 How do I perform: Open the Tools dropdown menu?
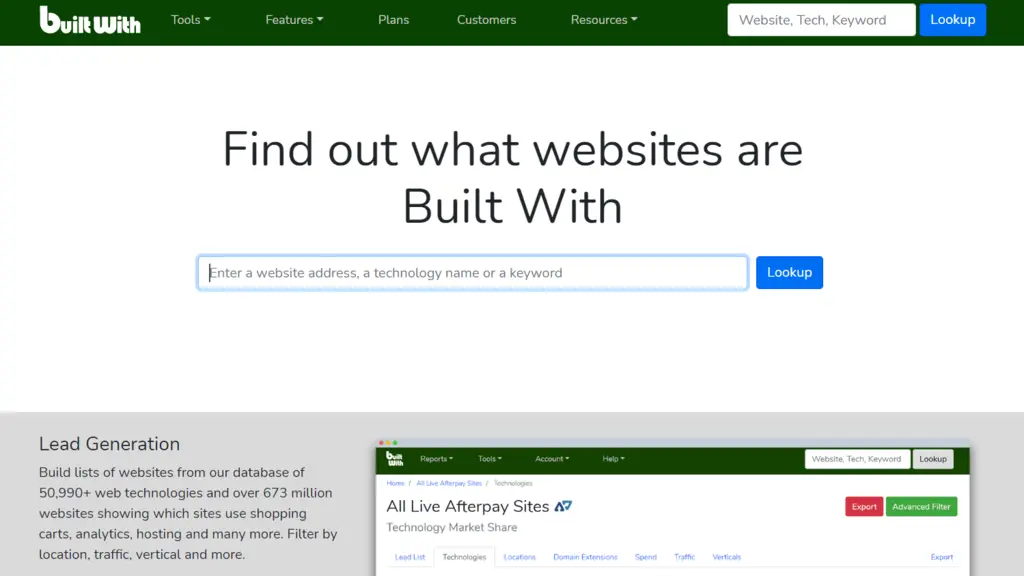pyautogui.click(x=190, y=19)
